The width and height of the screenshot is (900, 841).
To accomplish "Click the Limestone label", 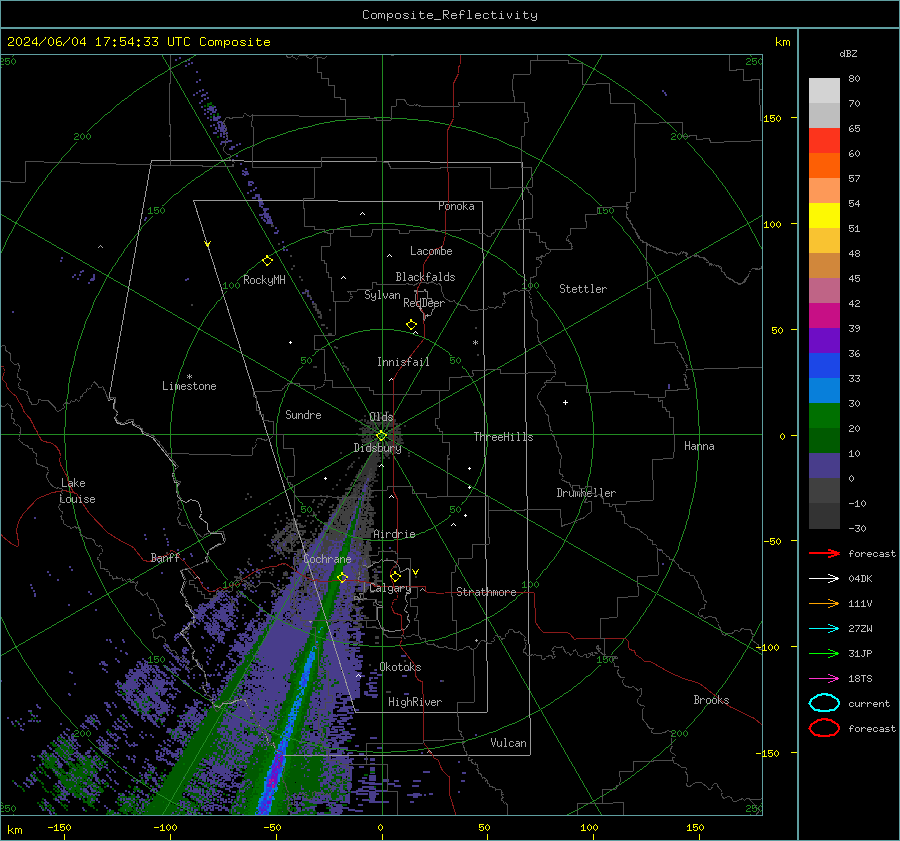I will pyautogui.click(x=189, y=386).
